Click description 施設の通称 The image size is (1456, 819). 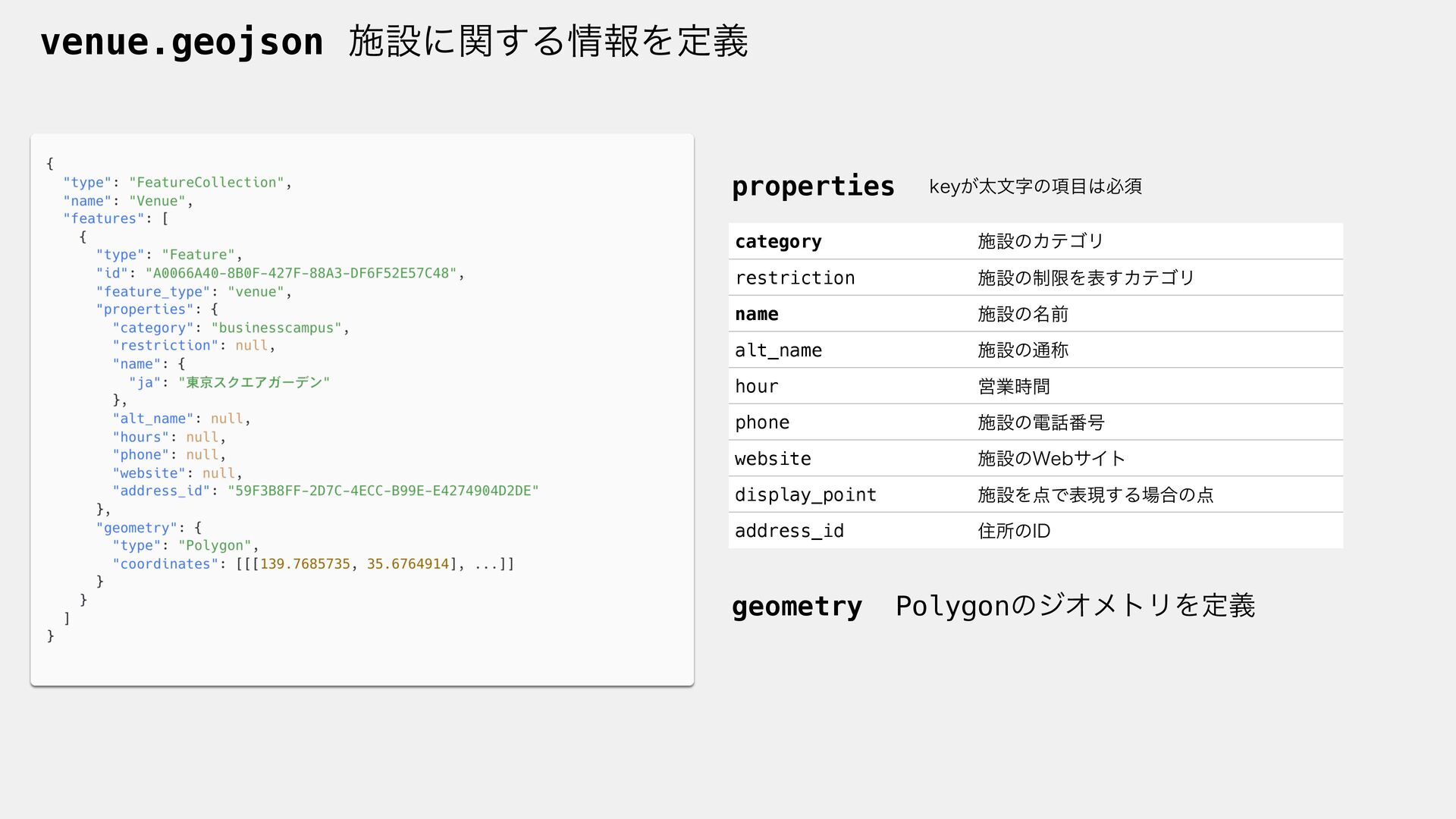pos(1023,350)
